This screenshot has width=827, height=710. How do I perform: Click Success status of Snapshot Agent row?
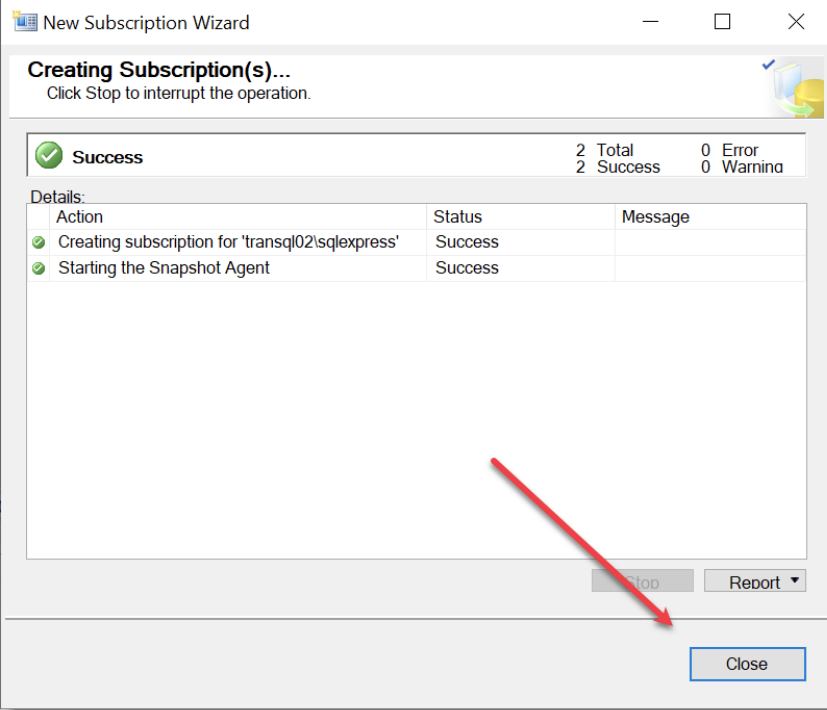(467, 268)
